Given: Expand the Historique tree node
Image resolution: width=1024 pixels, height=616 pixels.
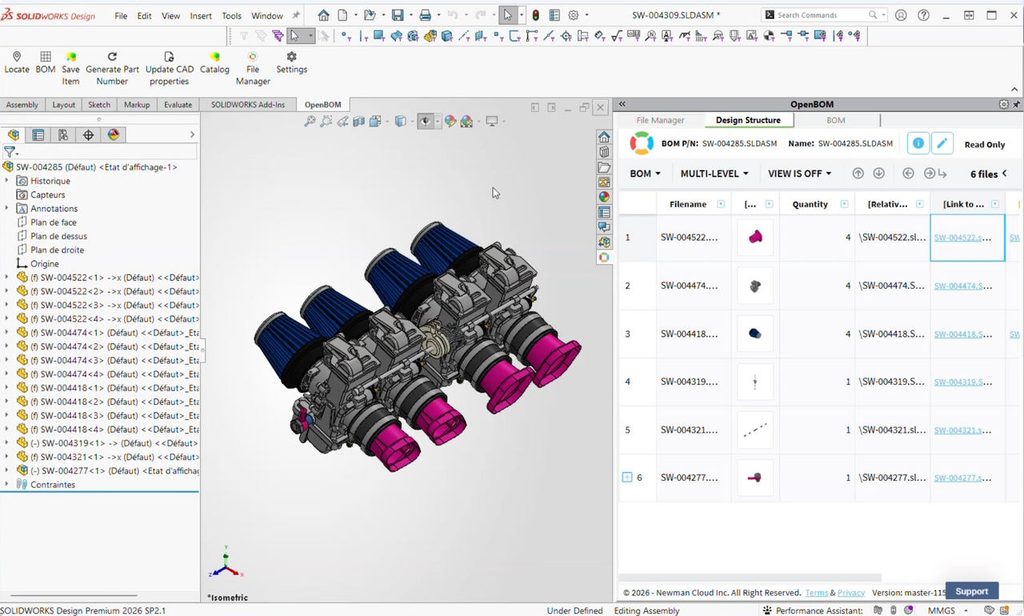Looking at the screenshot, I should [7, 180].
